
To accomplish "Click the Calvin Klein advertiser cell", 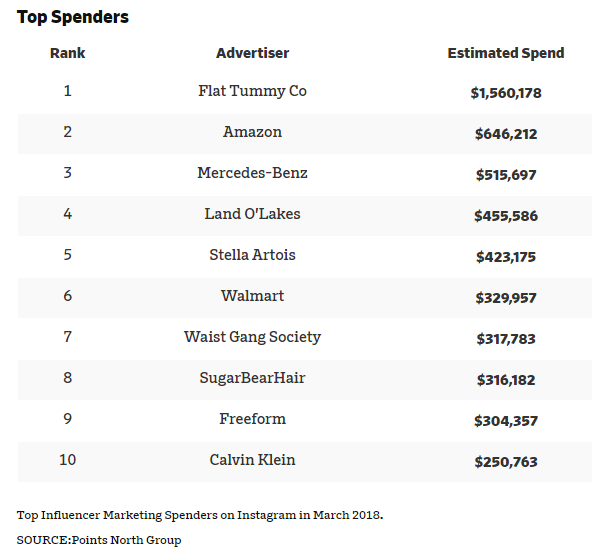I will [252, 460].
